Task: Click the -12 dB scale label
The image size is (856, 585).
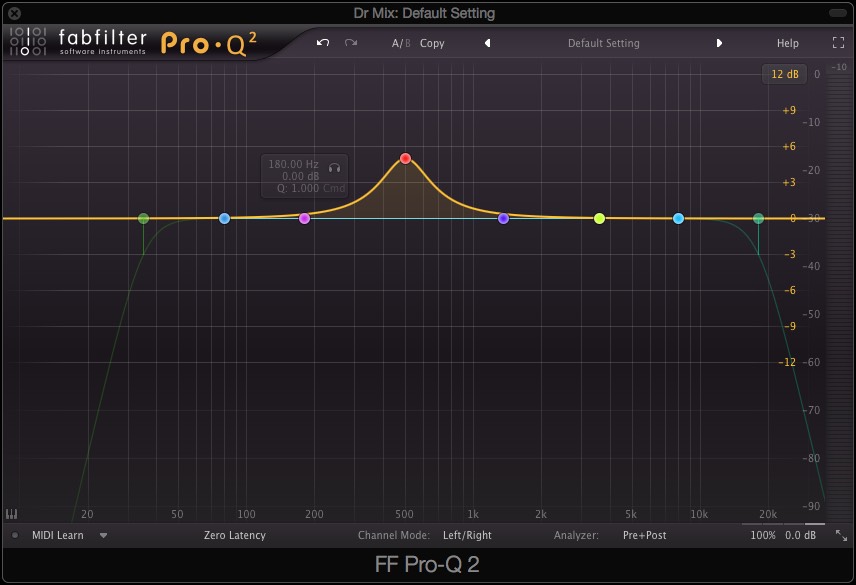Action: [787, 362]
